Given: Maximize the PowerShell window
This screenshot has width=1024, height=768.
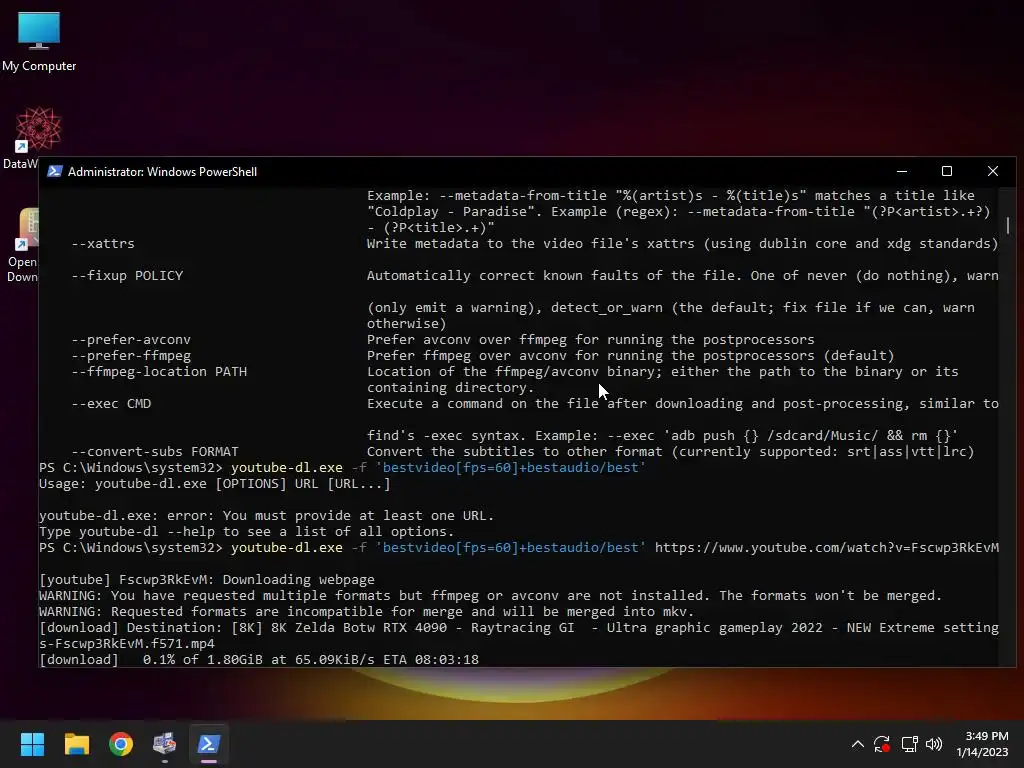Looking at the screenshot, I should click(x=947, y=171).
